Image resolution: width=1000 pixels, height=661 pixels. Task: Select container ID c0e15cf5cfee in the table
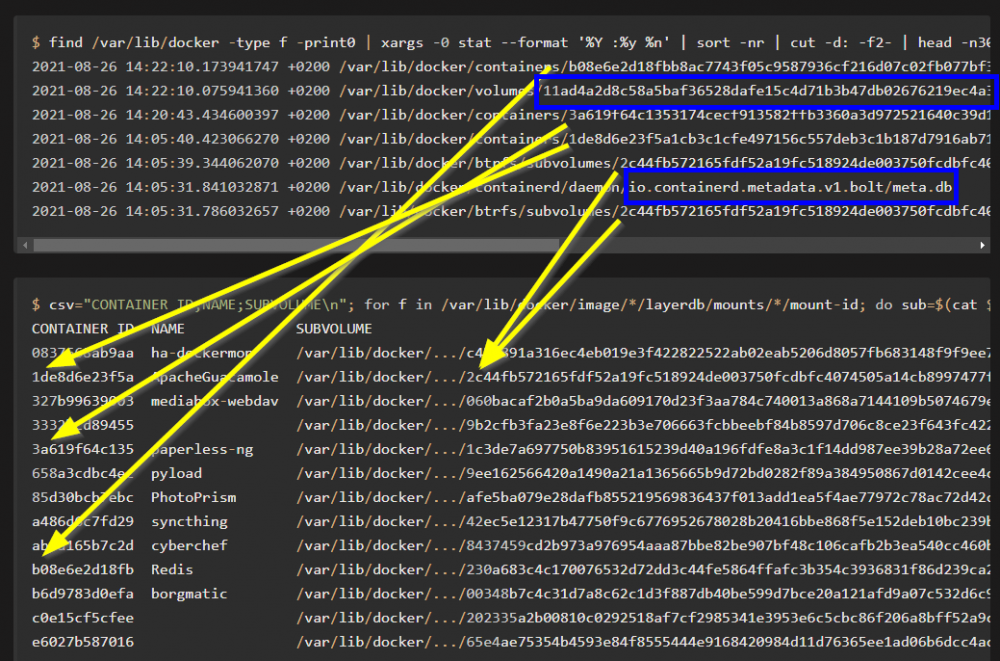83,618
